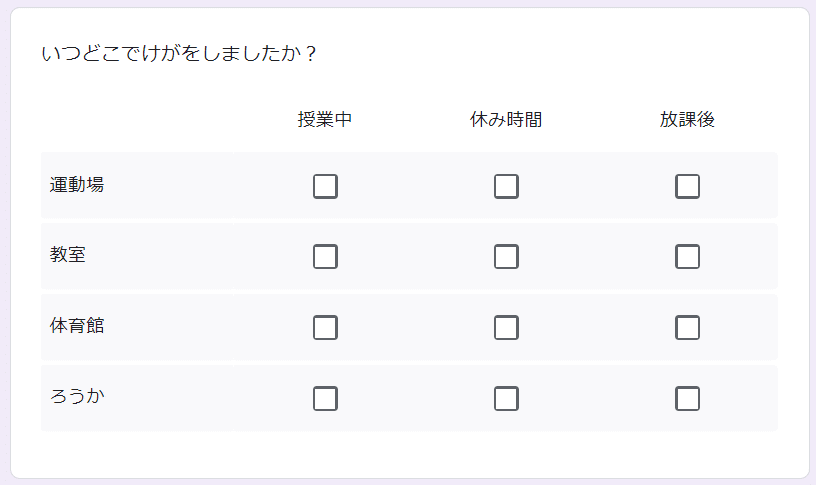
Task: Tick 教室 checkbox for 放課後
Action: 687,257
